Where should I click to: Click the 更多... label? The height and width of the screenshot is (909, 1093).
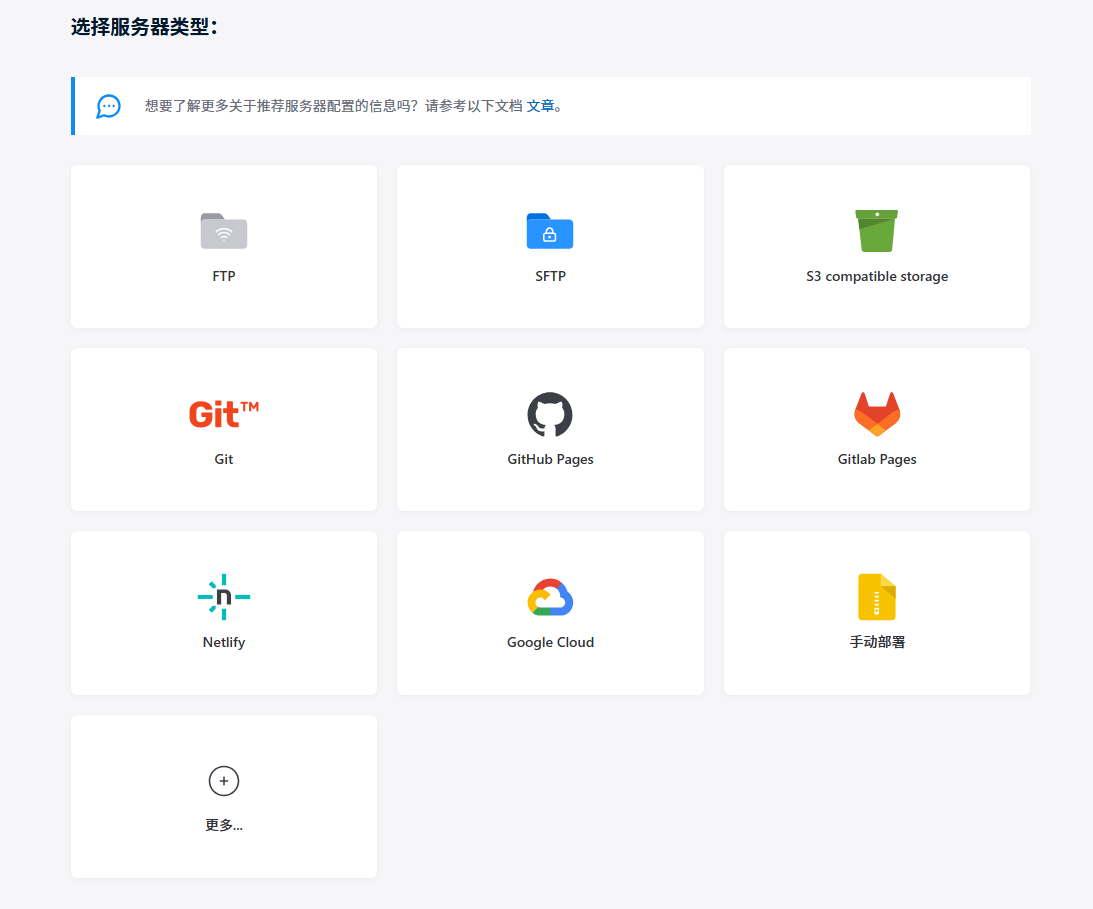tap(224, 826)
